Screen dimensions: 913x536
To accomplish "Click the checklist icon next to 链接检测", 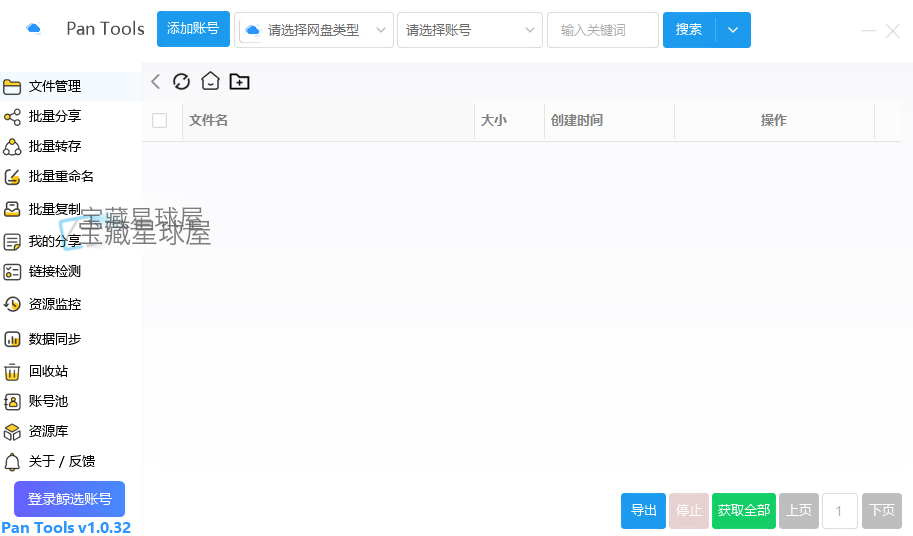I will click(12, 272).
